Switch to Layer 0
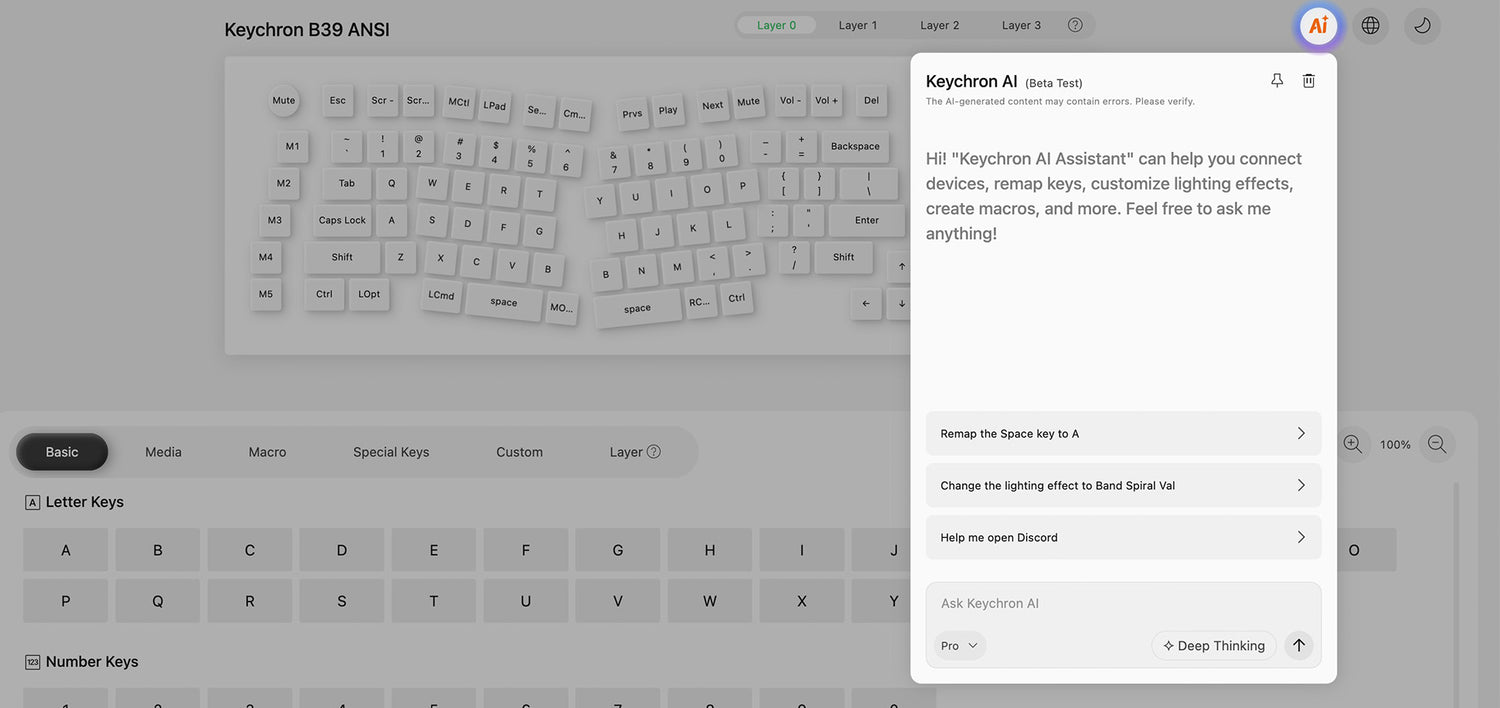The width and height of the screenshot is (1500, 708). pyautogui.click(x=777, y=25)
